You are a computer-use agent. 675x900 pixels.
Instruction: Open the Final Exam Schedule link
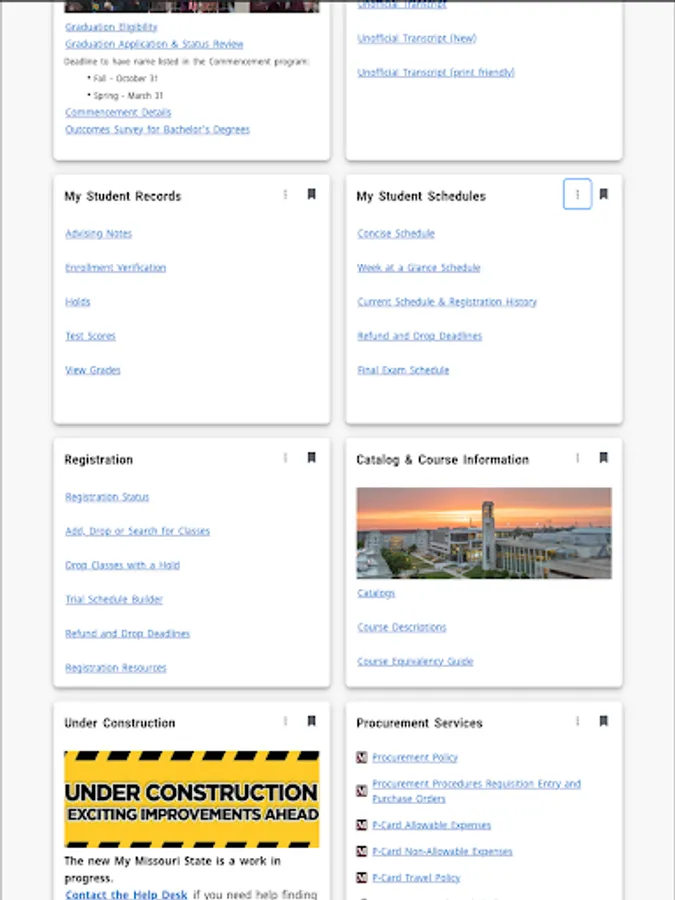click(403, 370)
